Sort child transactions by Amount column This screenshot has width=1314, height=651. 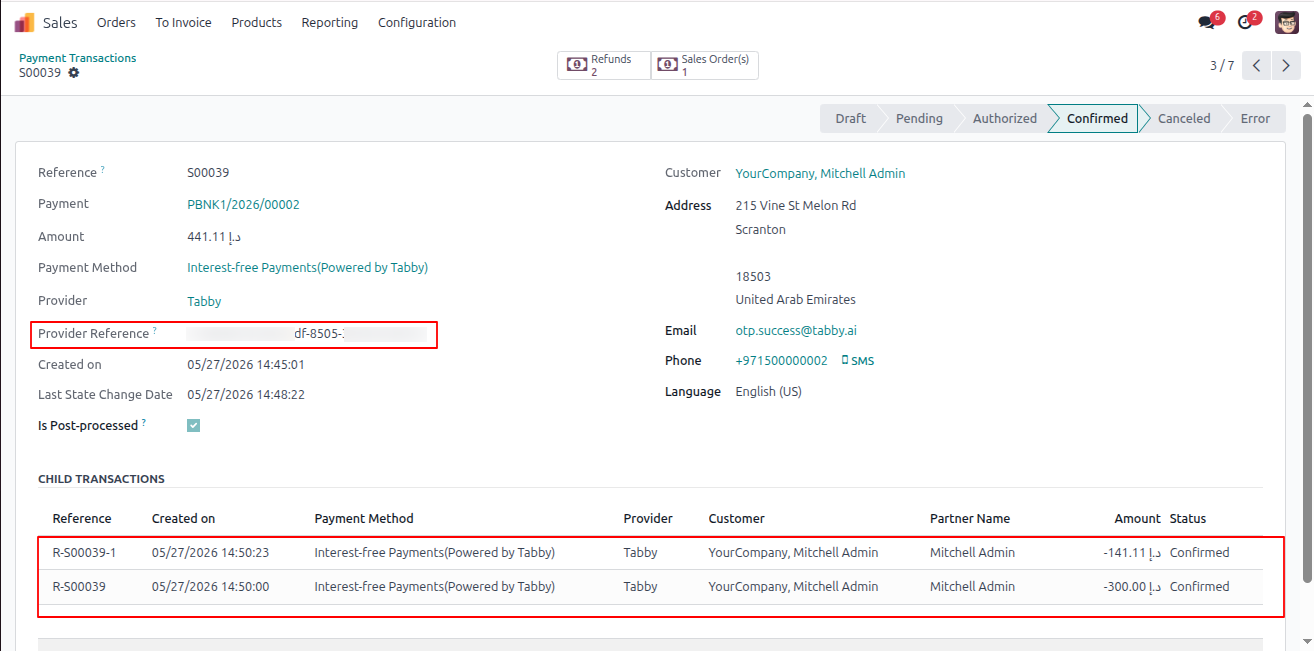(x=1138, y=518)
